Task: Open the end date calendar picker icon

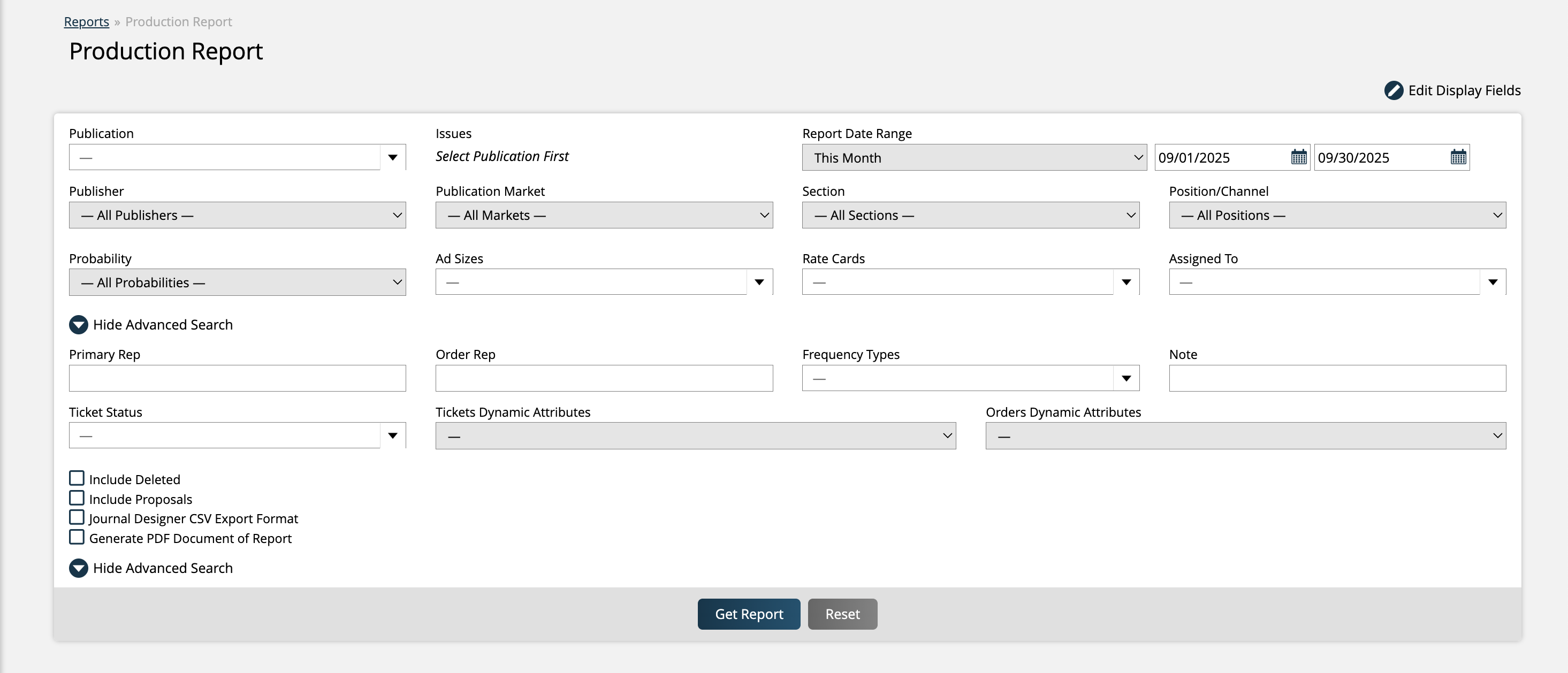Action: [1458, 158]
